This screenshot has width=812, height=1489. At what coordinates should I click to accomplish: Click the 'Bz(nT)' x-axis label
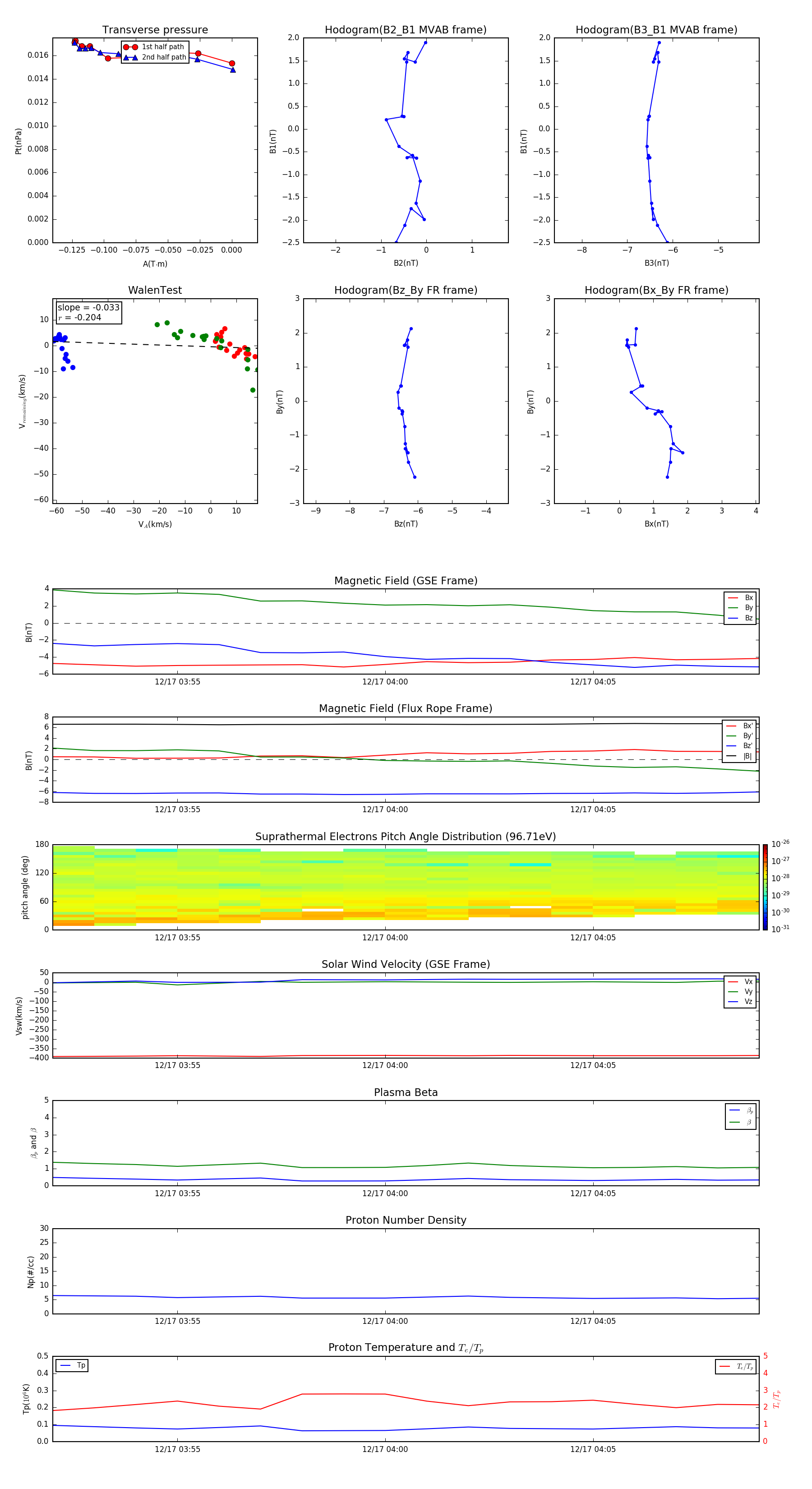click(406, 524)
